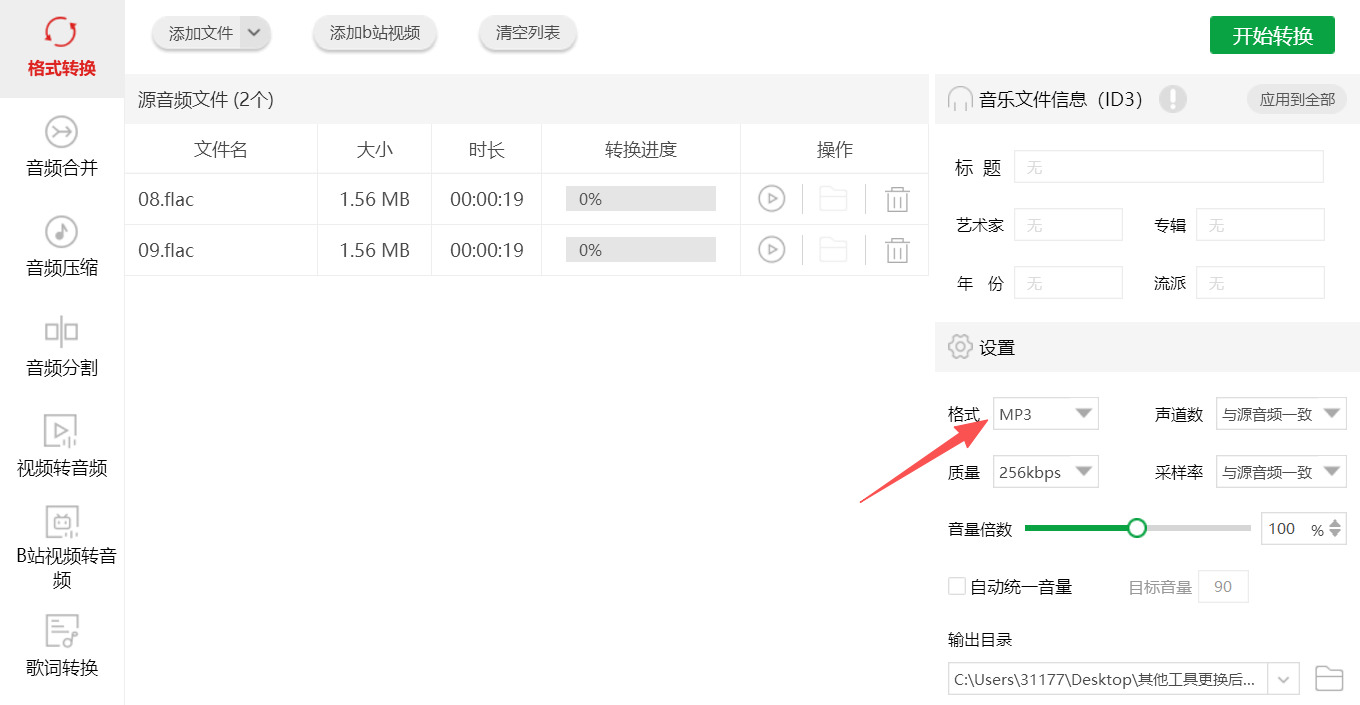Click the 音量倍数 slider handle
Viewport: 1360px width, 705px height.
(x=1137, y=528)
